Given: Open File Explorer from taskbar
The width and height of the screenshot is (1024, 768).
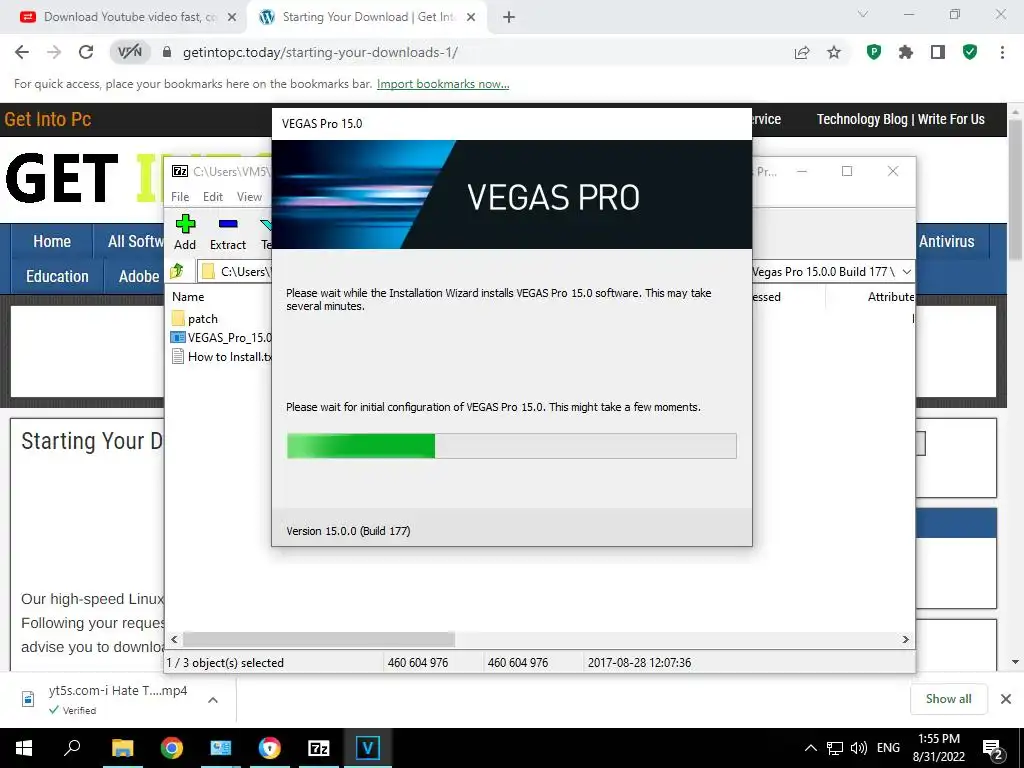Looking at the screenshot, I should point(122,748).
